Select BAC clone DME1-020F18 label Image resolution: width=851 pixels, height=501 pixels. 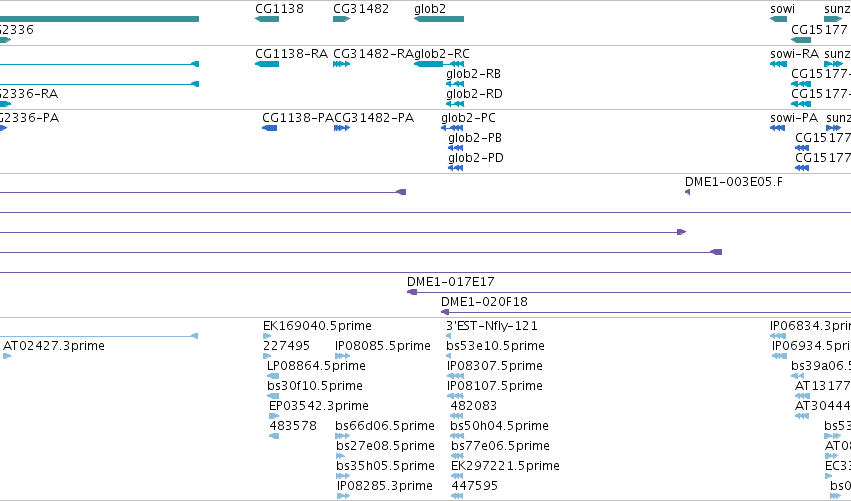[x=484, y=302]
